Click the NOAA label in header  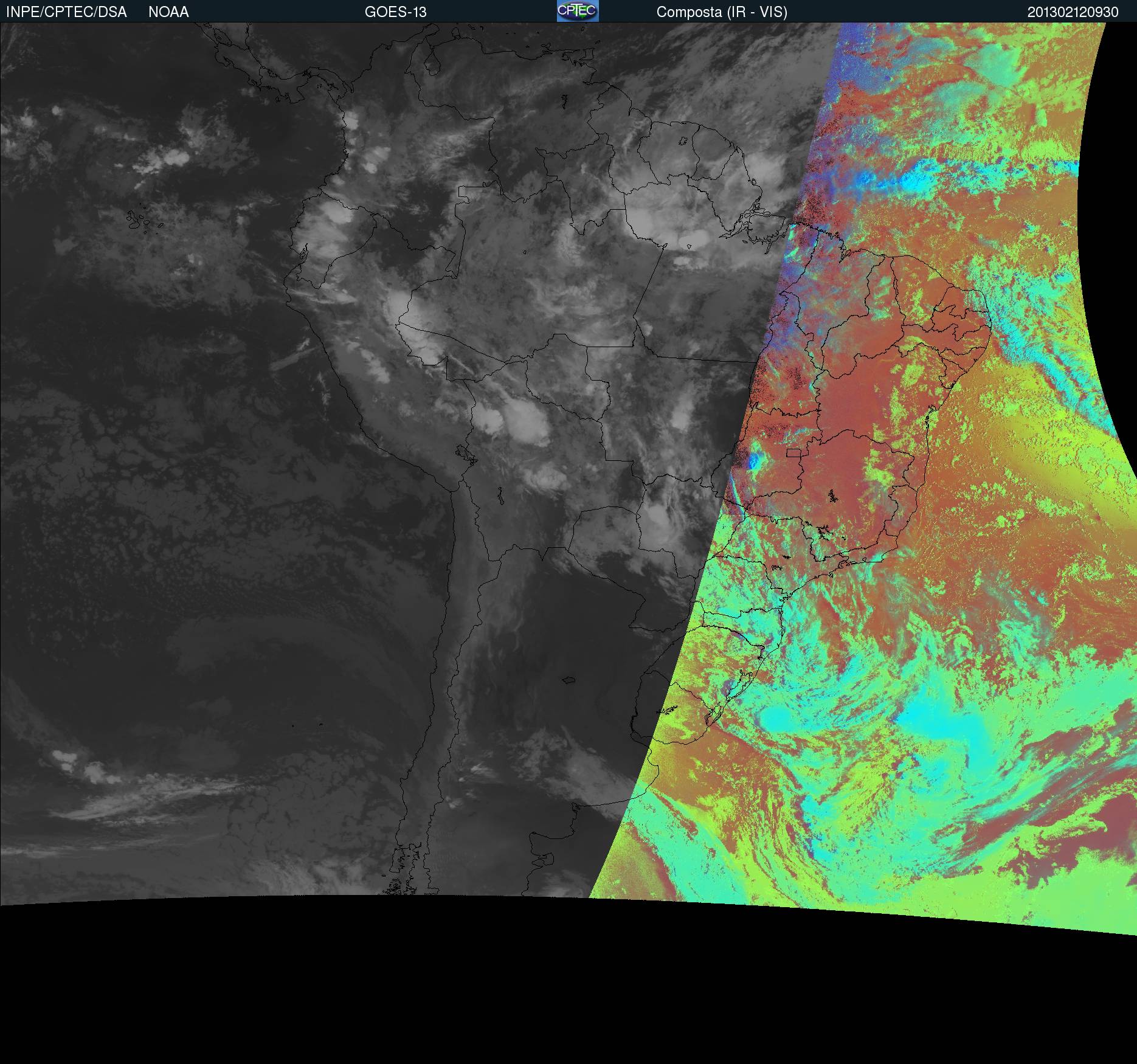pyautogui.click(x=168, y=12)
